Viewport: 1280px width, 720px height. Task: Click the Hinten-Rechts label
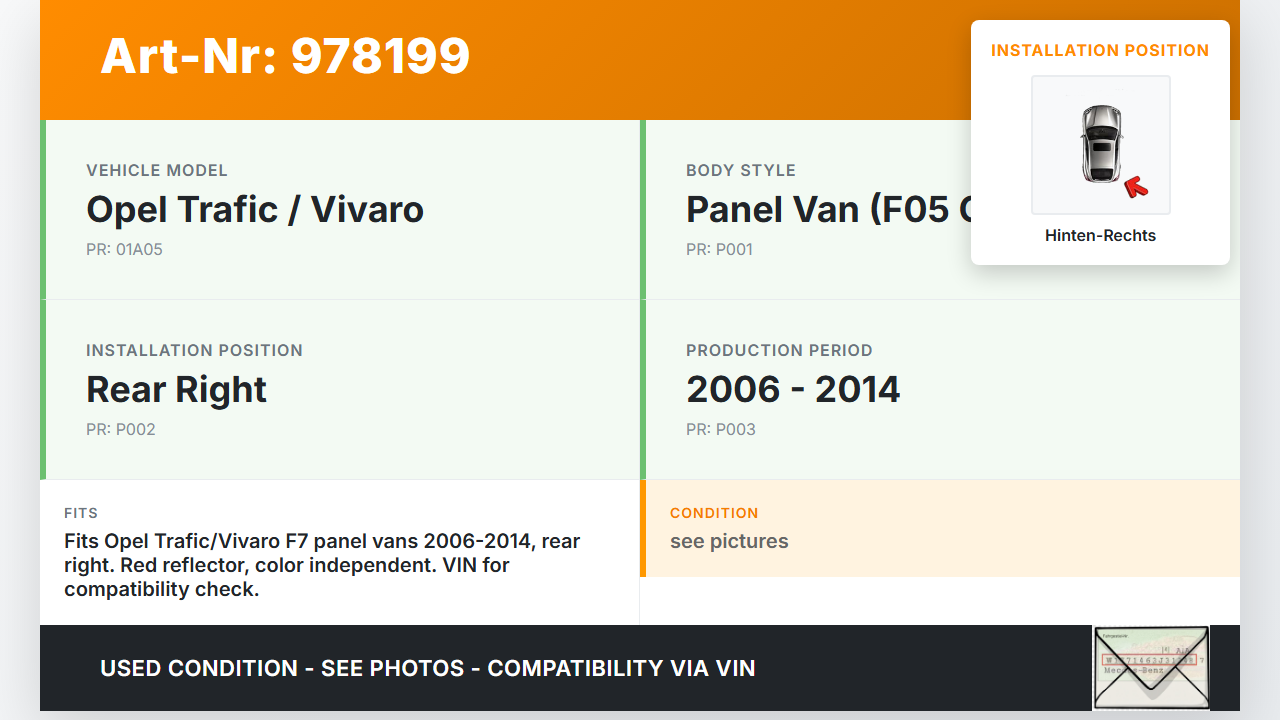pos(1100,236)
